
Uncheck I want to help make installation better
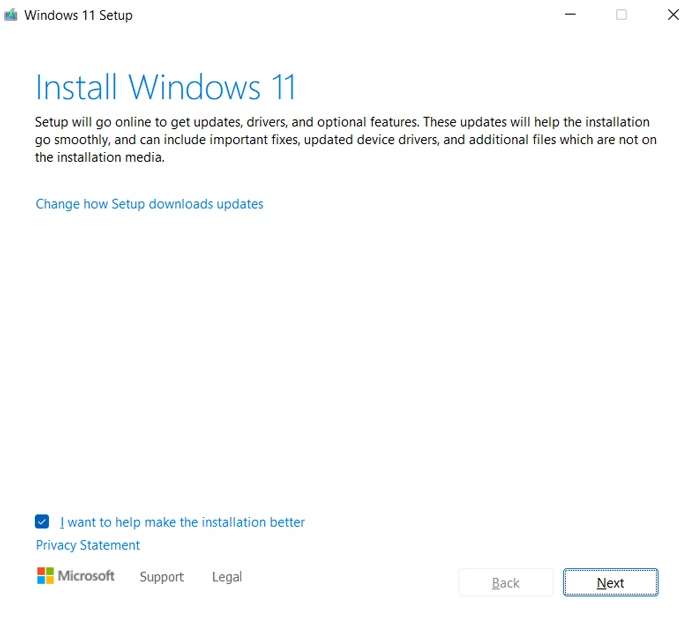42,522
